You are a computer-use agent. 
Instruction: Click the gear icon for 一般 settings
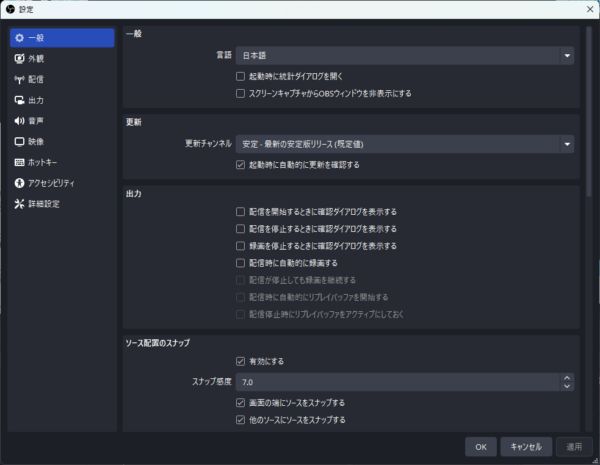point(19,38)
